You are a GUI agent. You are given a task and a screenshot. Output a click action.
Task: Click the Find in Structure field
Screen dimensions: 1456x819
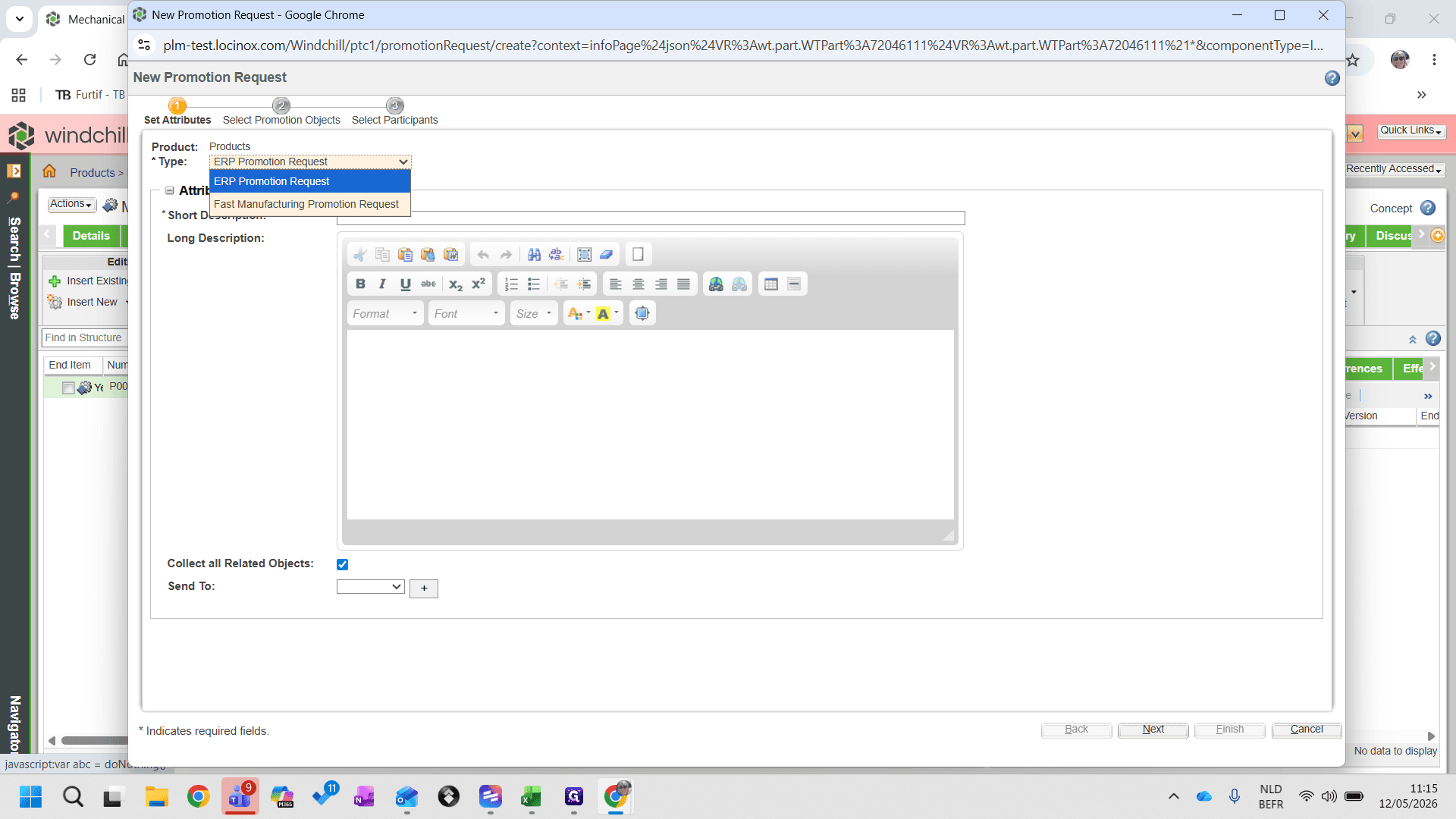pyautogui.click(x=85, y=338)
